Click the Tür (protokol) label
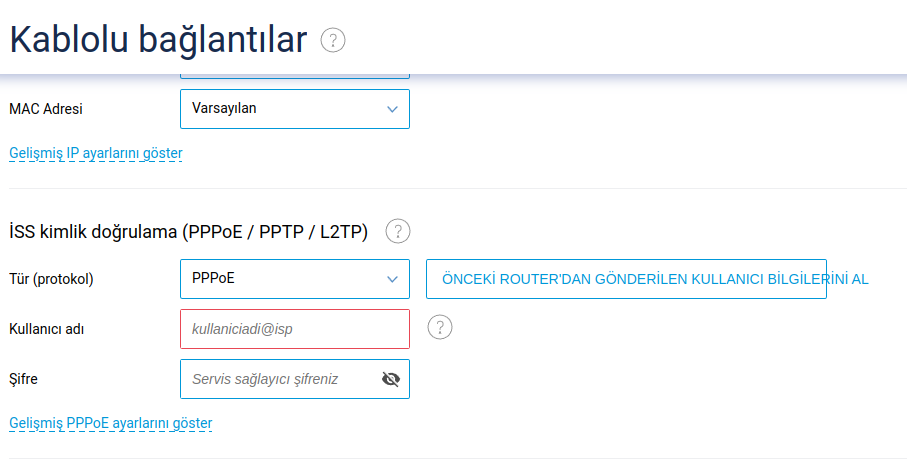 point(51,279)
